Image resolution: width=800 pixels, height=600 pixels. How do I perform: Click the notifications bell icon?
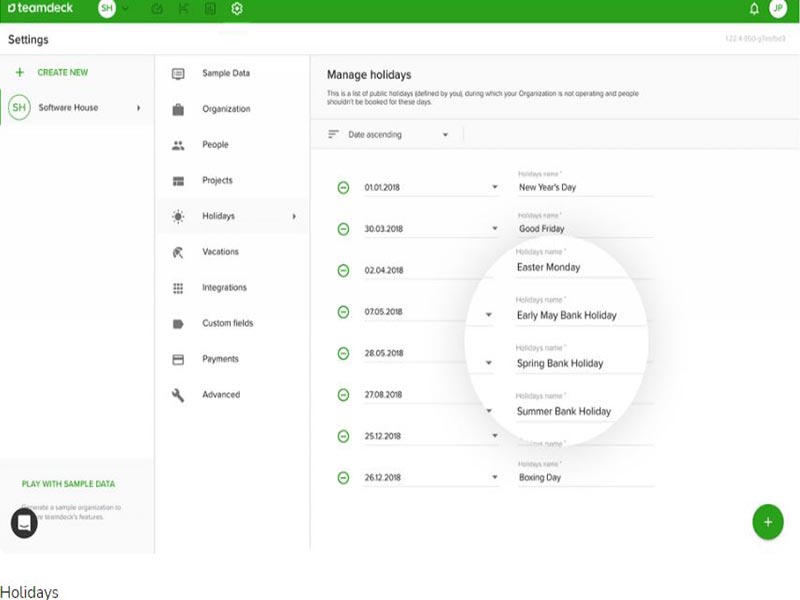[754, 9]
